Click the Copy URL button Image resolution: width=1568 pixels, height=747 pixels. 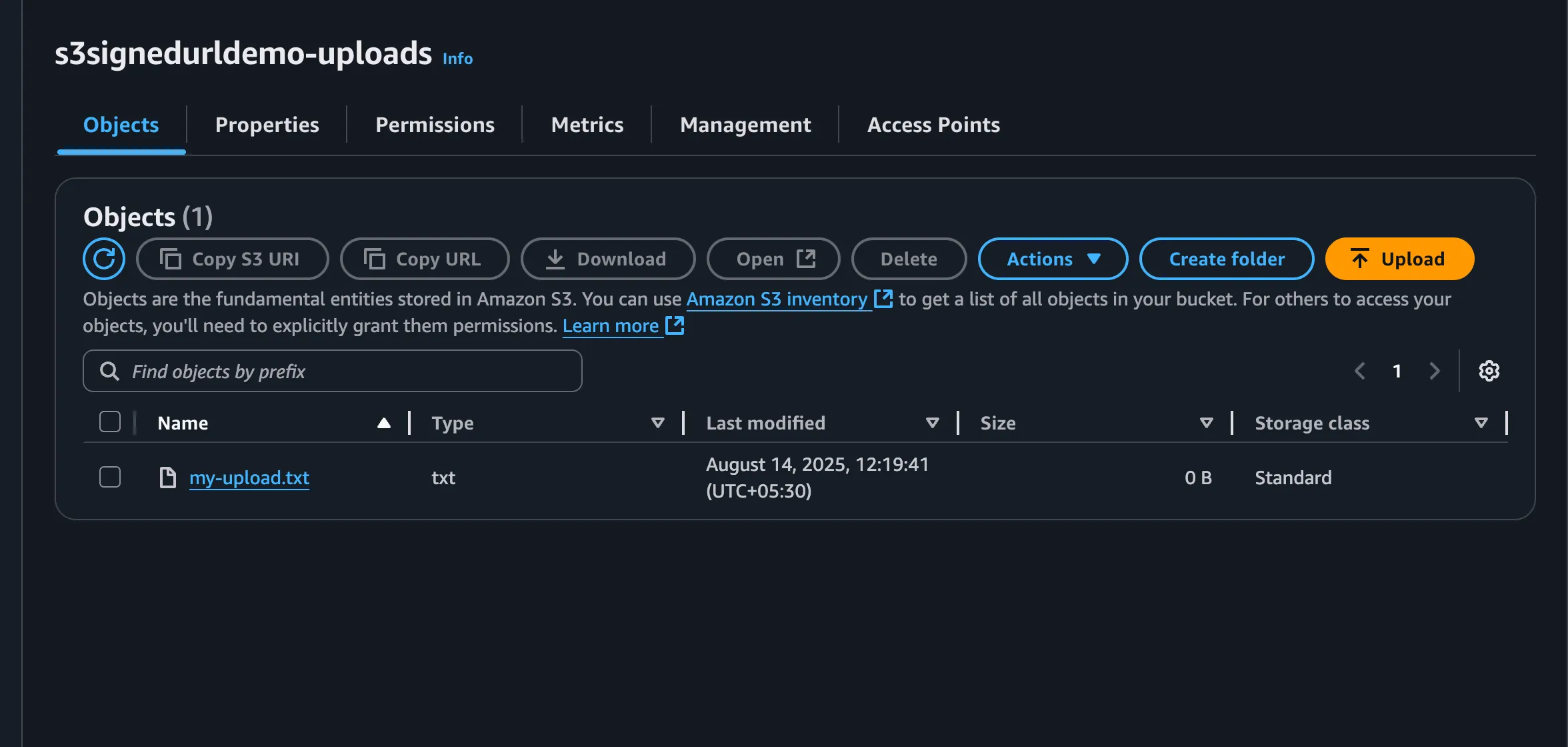(425, 259)
